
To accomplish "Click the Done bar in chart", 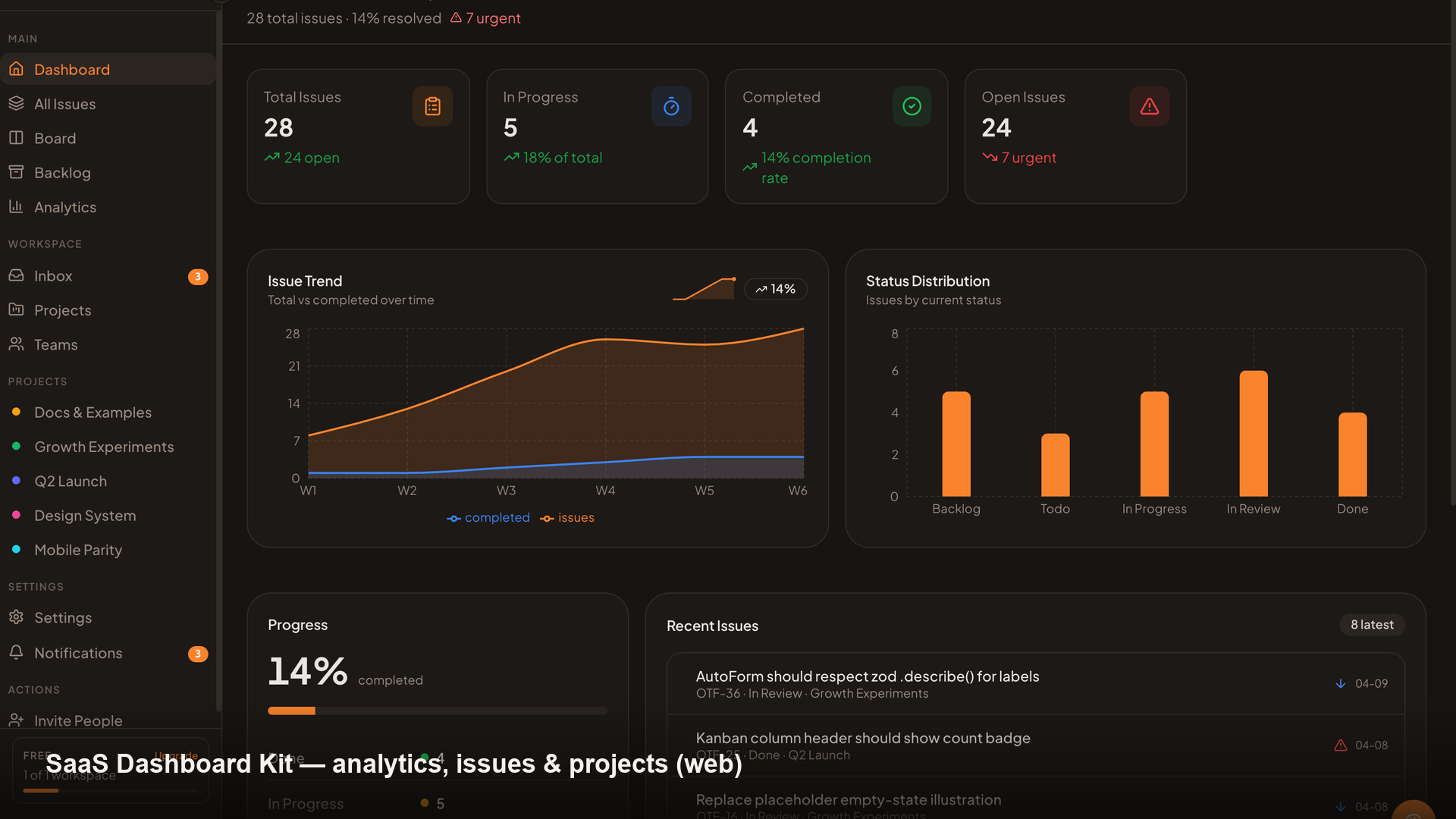I will point(1352,454).
